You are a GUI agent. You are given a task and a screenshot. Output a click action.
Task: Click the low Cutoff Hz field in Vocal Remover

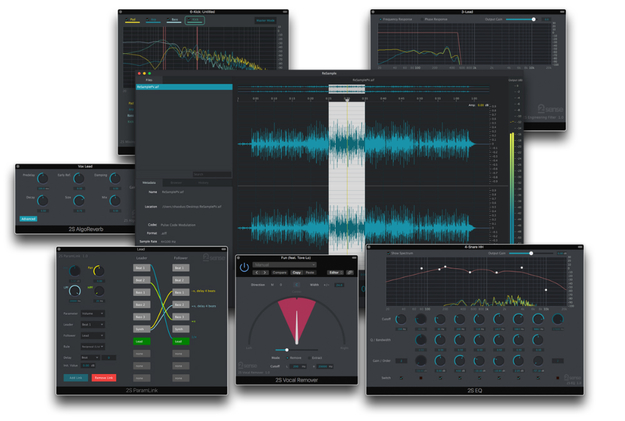(298, 366)
